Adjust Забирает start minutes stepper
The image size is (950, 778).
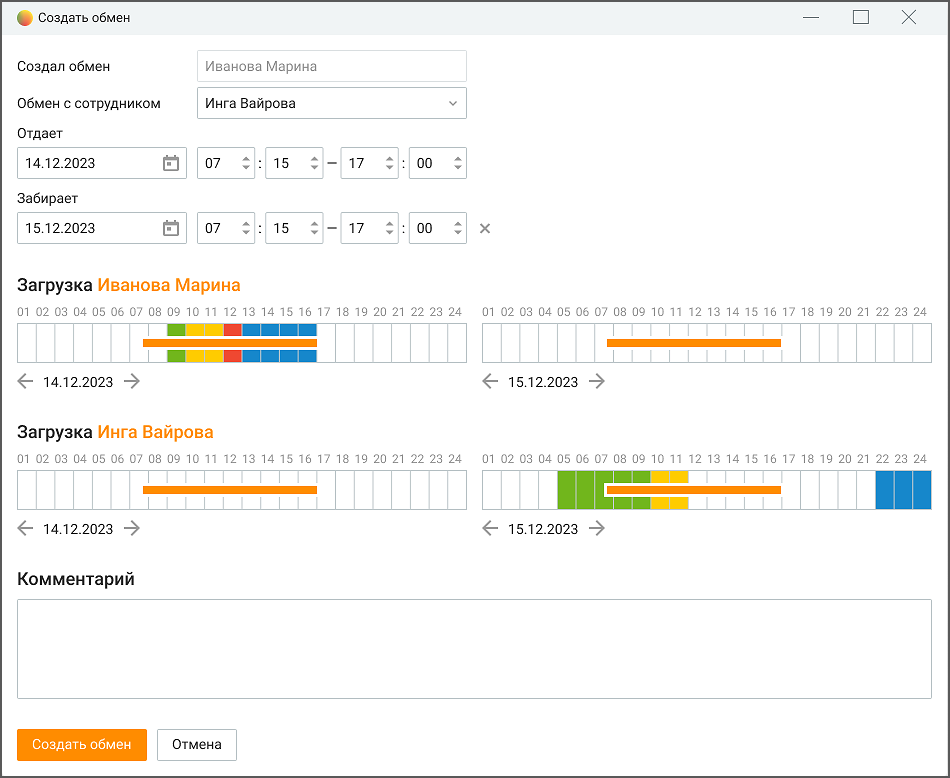point(314,228)
